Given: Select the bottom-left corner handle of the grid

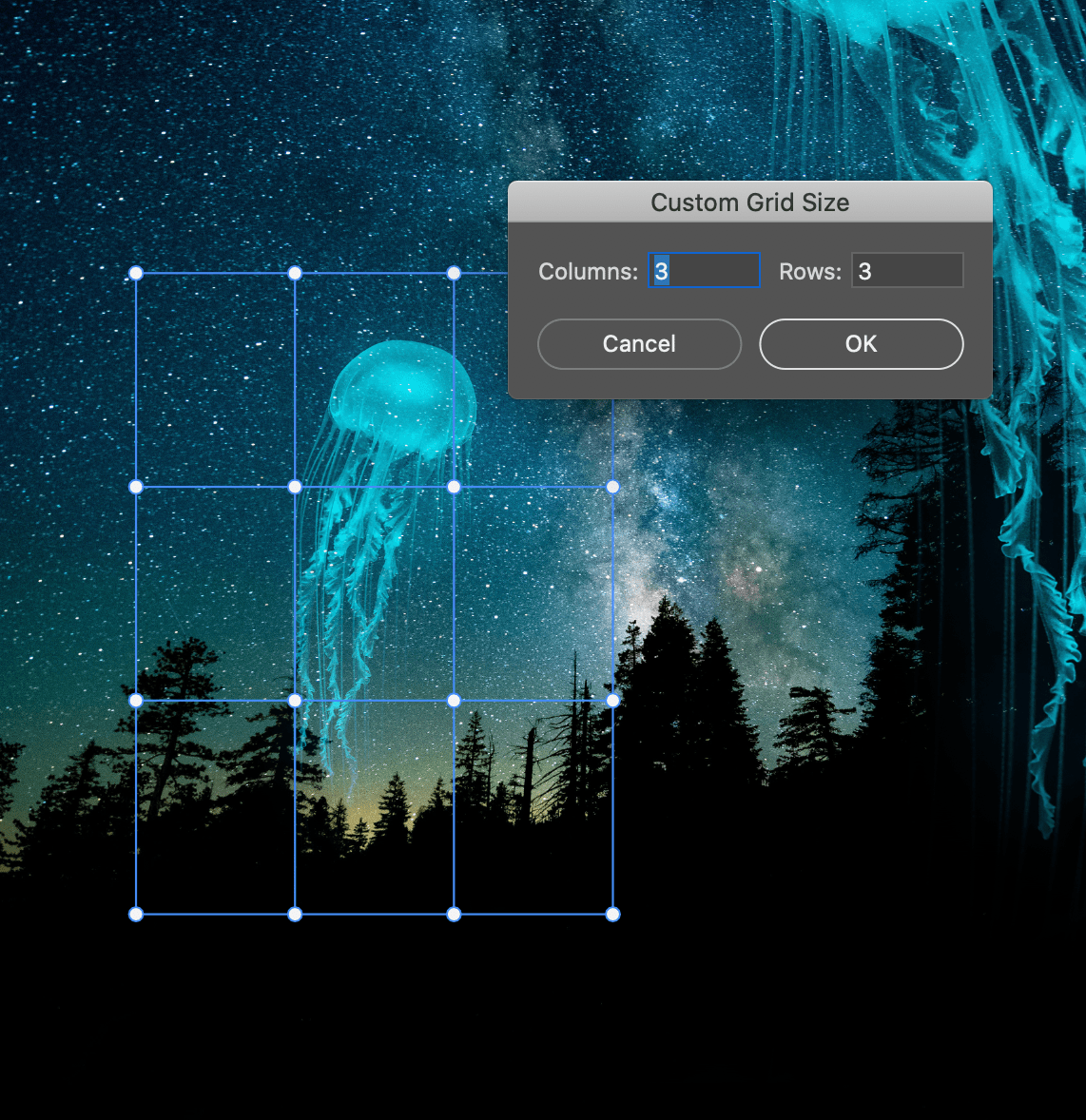Looking at the screenshot, I should (136, 914).
